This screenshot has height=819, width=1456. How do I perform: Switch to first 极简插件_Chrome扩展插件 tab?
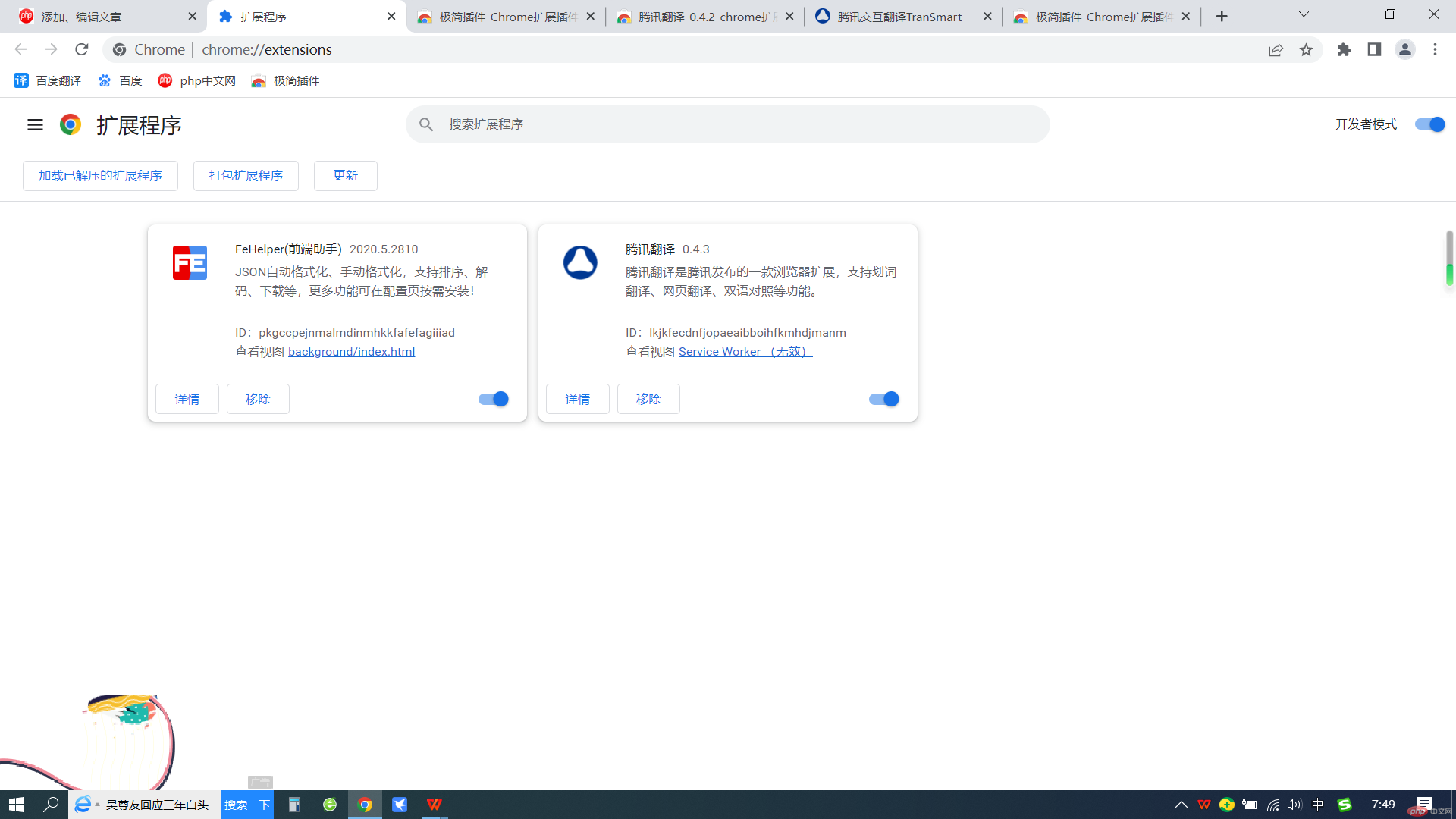(x=507, y=16)
